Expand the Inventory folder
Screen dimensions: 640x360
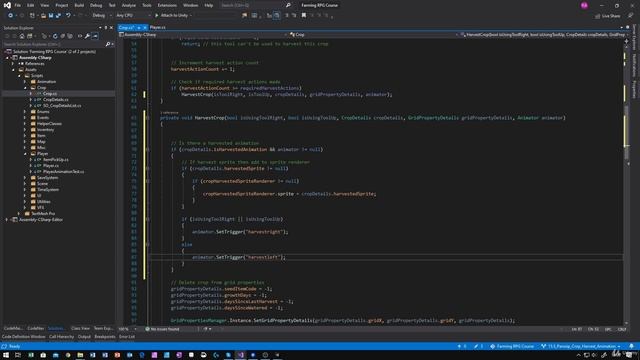click(x=25, y=129)
